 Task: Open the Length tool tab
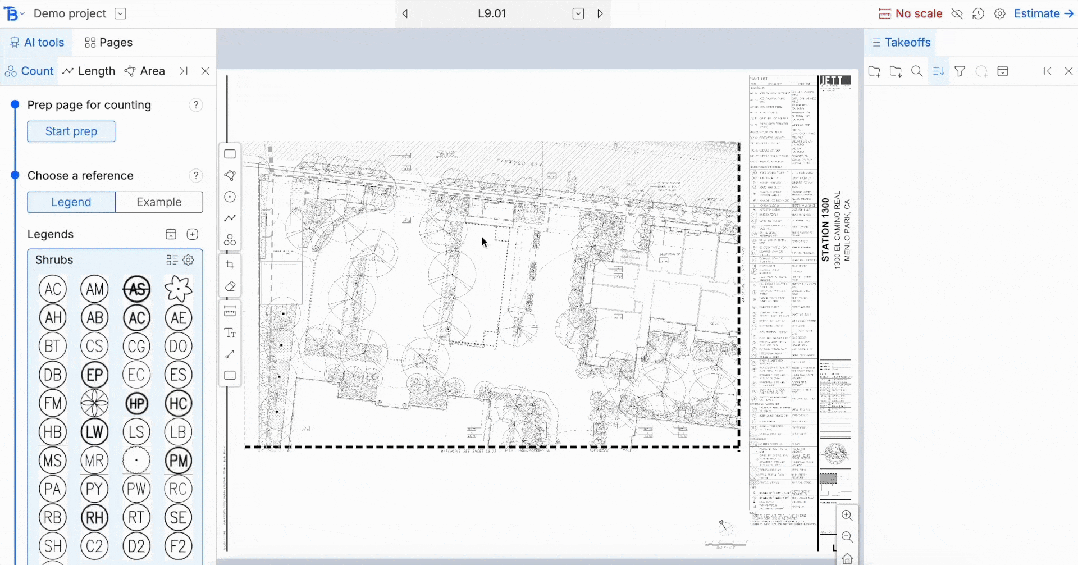pyautogui.click(x=89, y=71)
